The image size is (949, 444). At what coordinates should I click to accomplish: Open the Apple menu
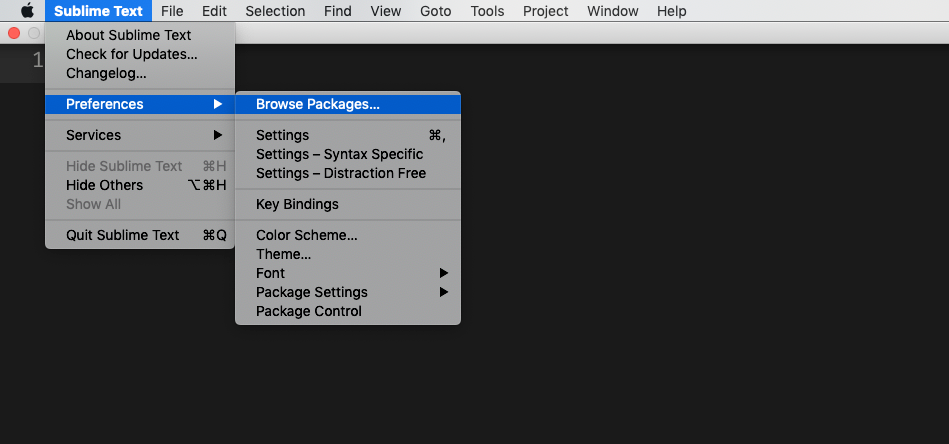point(27,11)
